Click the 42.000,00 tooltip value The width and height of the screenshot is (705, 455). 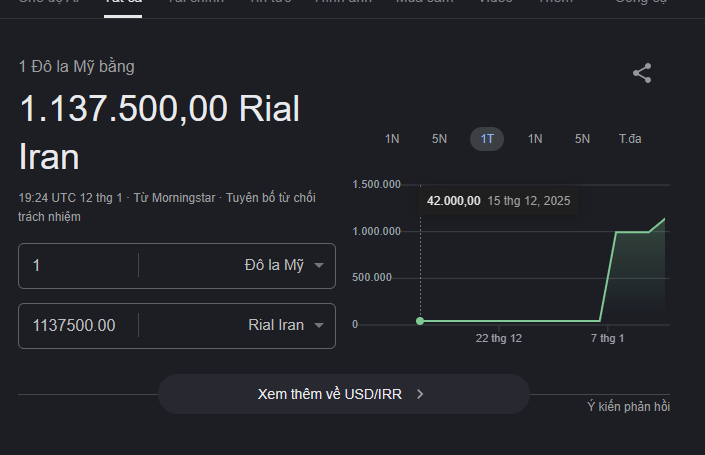click(x=454, y=201)
